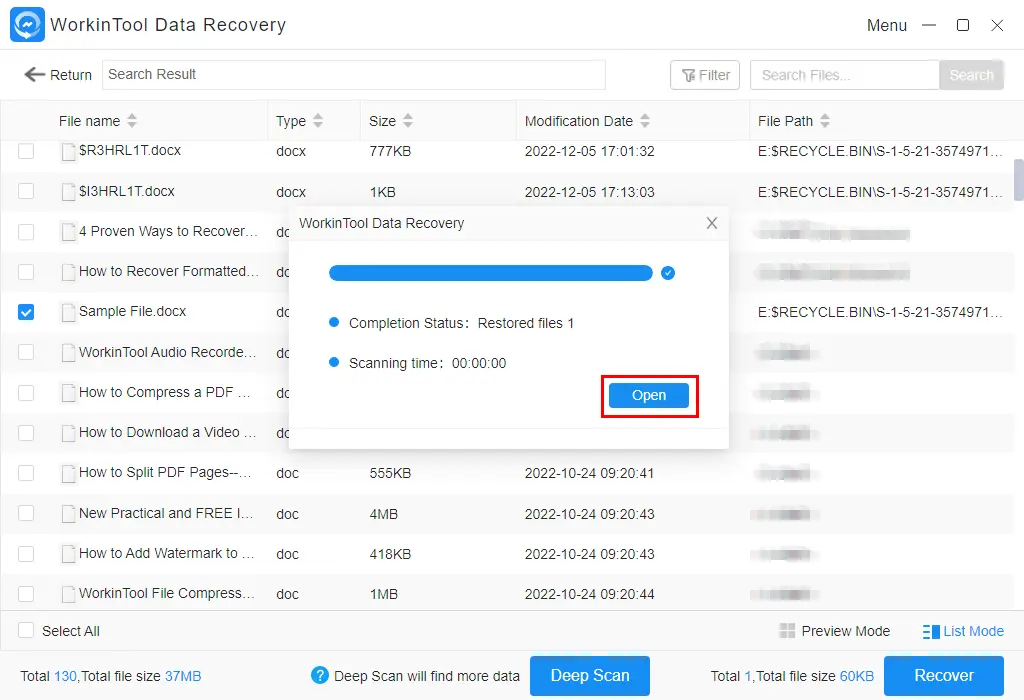Start a Deep Scan
The height and width of the screenshot is (700, 1024).
590,676
